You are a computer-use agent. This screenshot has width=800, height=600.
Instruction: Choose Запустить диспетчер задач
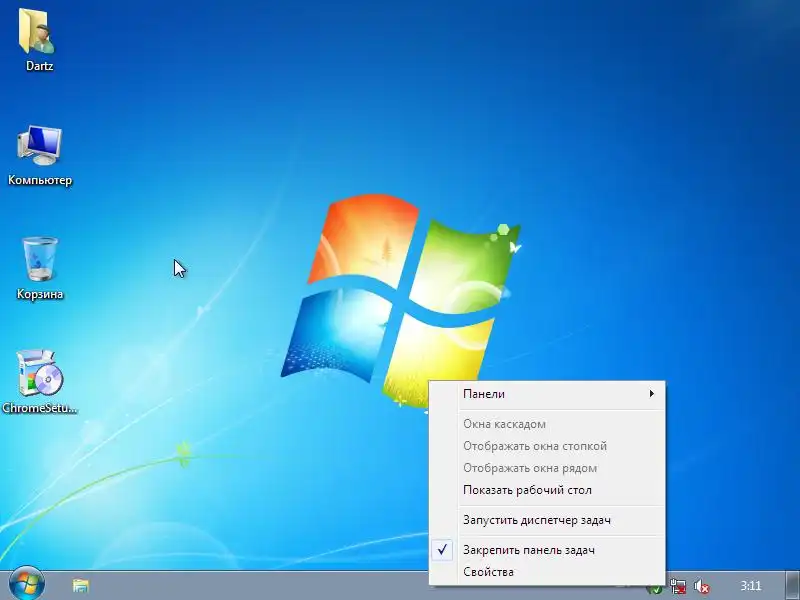click(547, 520)
